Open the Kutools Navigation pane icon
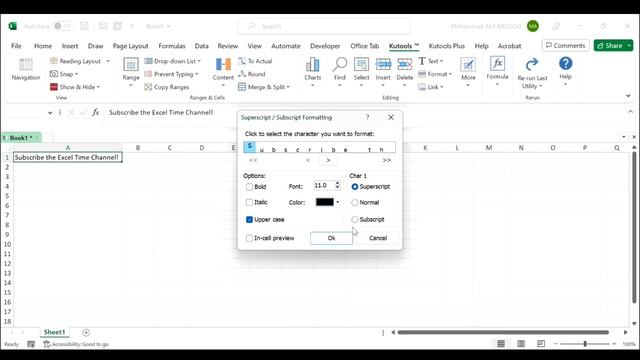The height and width of the screenshot is (360, 640). 26,65
